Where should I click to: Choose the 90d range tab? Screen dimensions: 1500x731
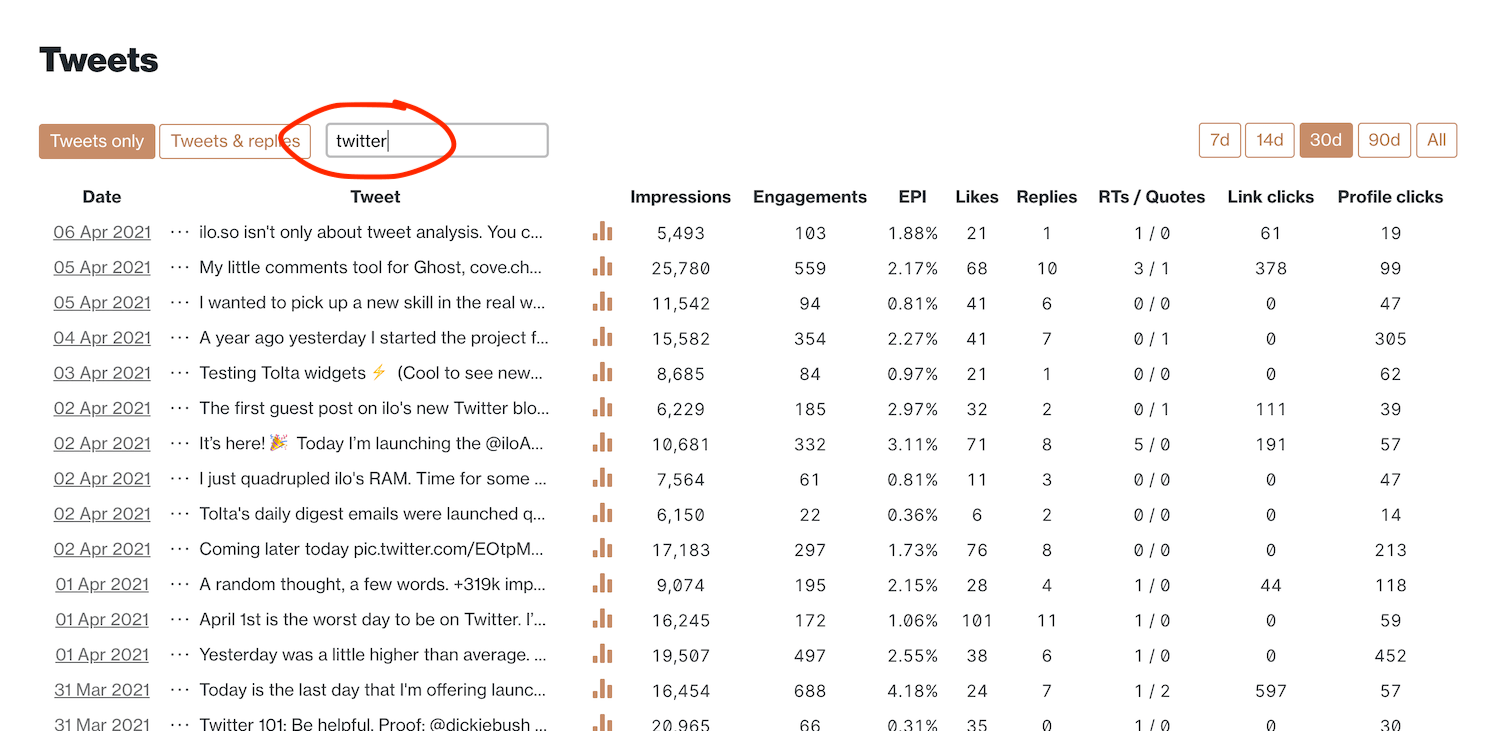click(1384, 140)
